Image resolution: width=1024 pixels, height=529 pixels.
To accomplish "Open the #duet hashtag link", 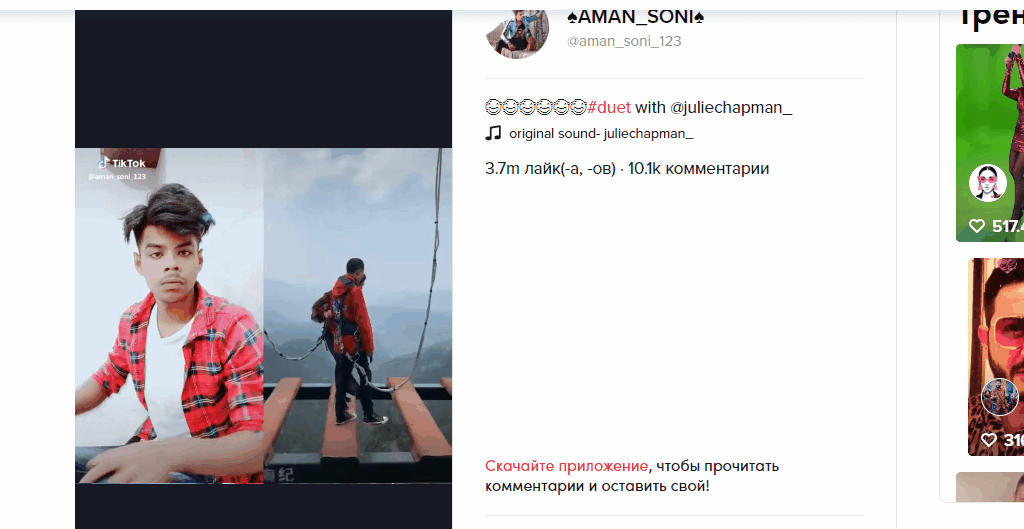I will coord(609,107).
